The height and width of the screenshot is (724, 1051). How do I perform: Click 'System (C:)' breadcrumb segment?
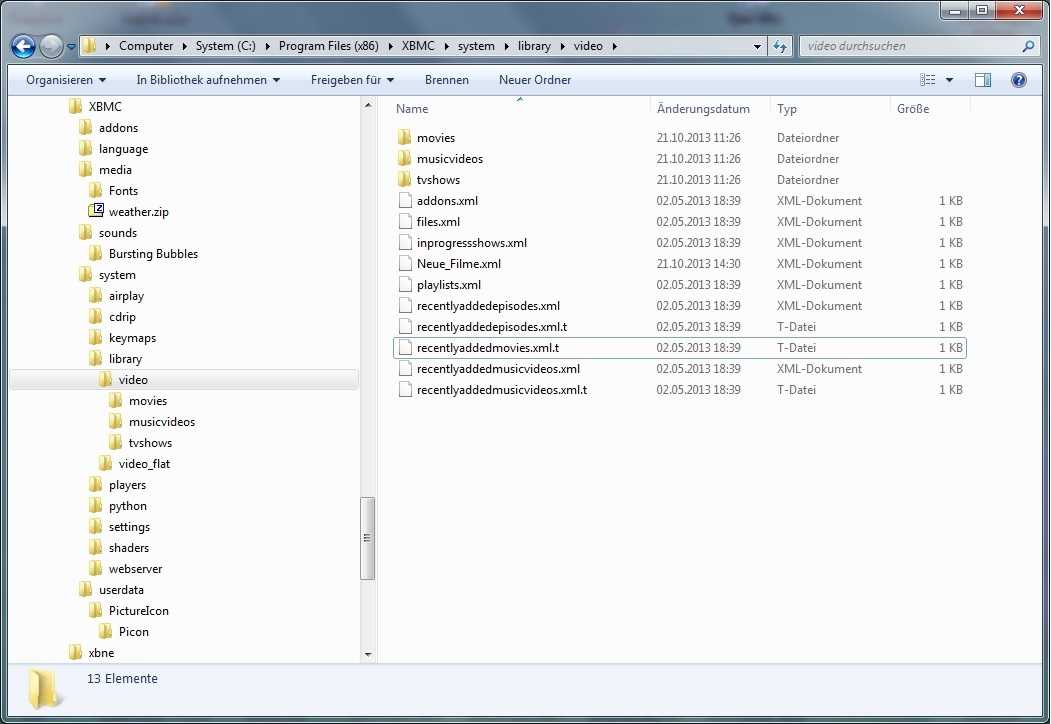[226, 46]
